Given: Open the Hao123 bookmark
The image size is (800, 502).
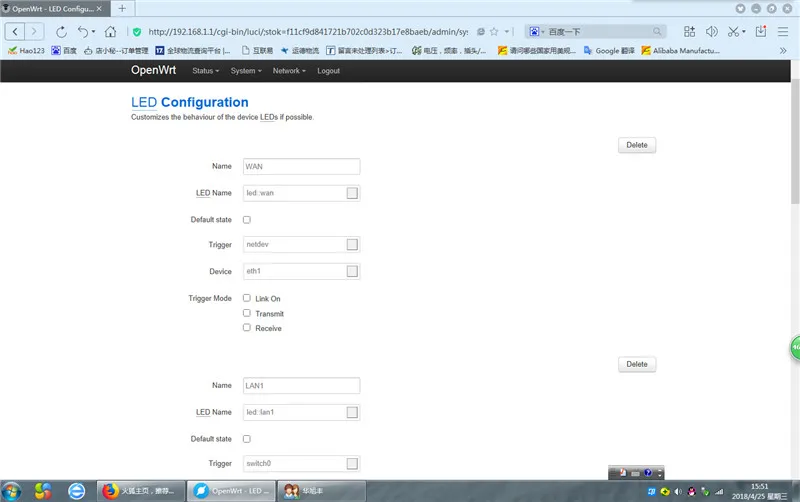Looking at the screenshot, I should (27, 51).
